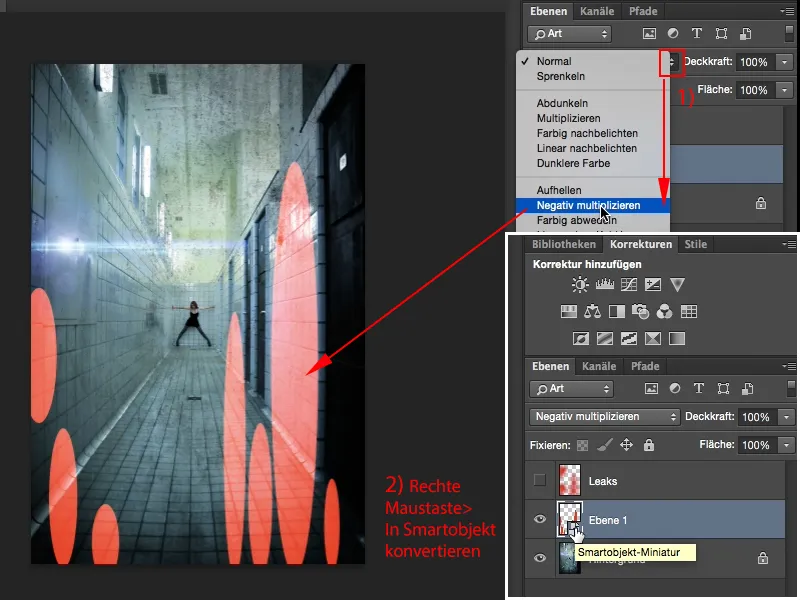Select the Brightness/Contrast adjustment icon
This screenshot has height=600, width=800.
click(578, 283)
